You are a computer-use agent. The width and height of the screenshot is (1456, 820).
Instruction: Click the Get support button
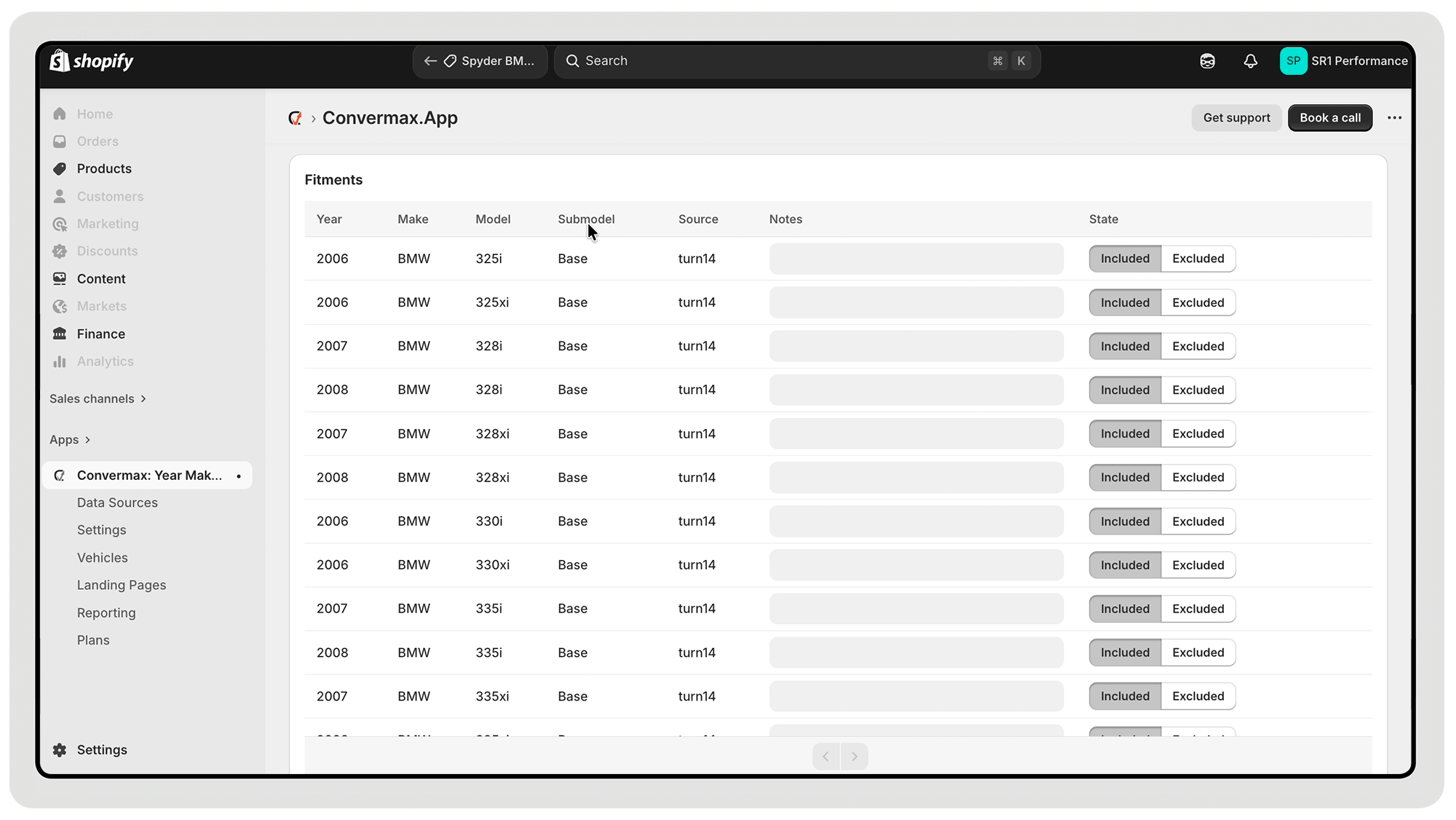(x=1236, y=118)
